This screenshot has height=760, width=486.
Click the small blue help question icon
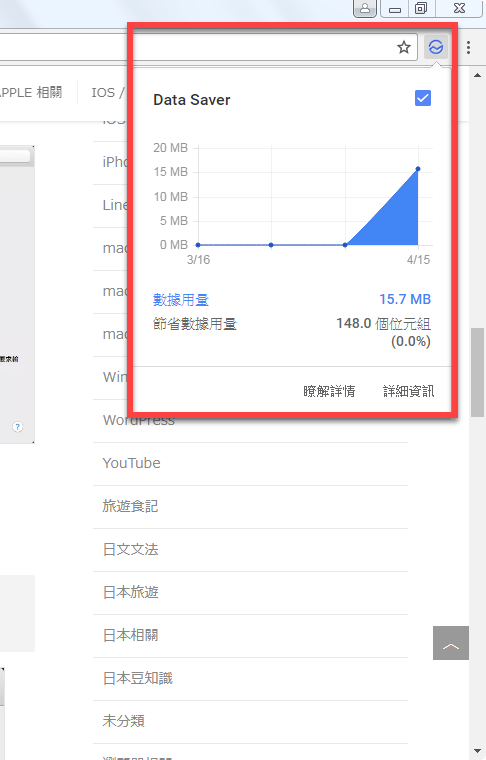(17, 427)
